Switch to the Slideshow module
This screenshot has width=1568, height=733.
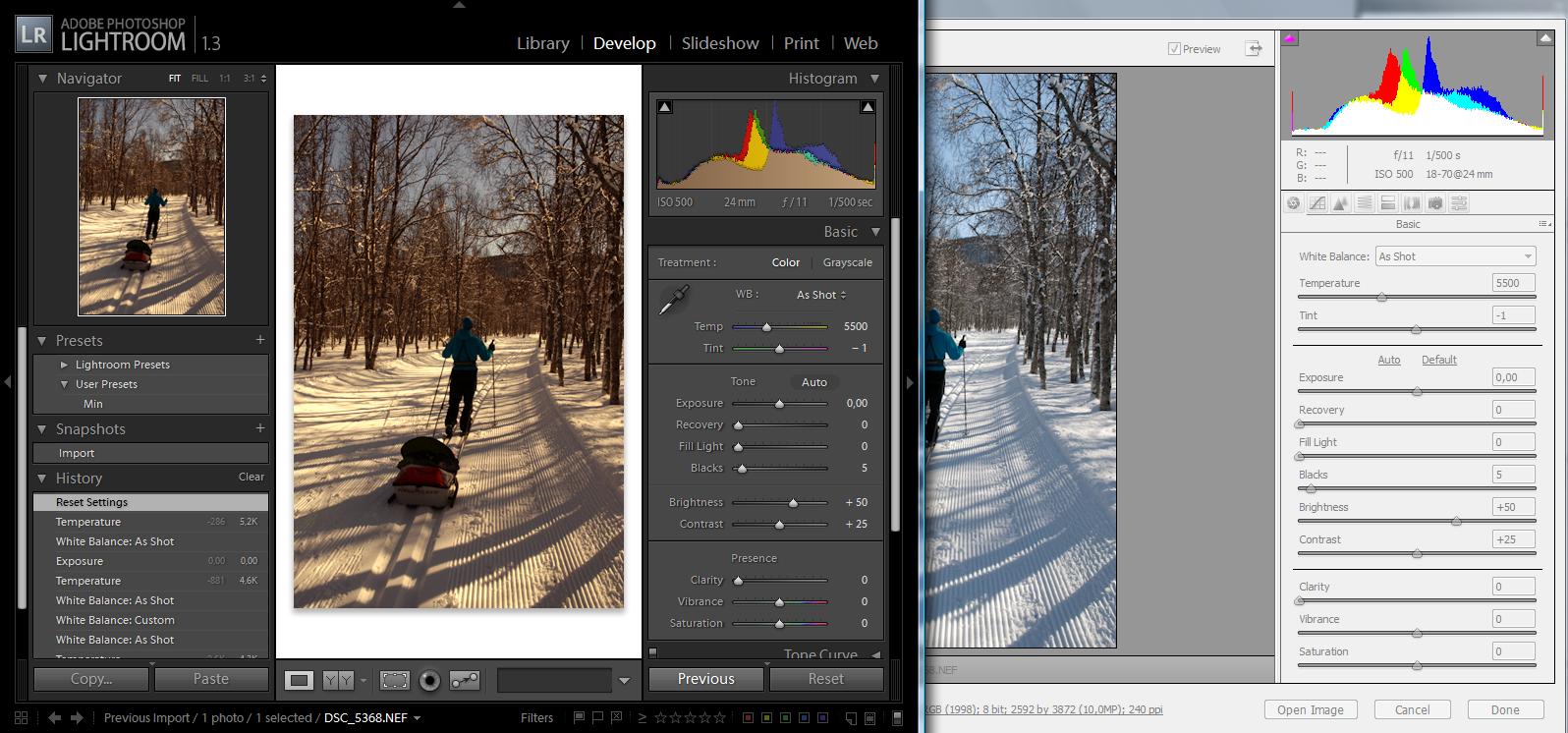tap(720, 43)
